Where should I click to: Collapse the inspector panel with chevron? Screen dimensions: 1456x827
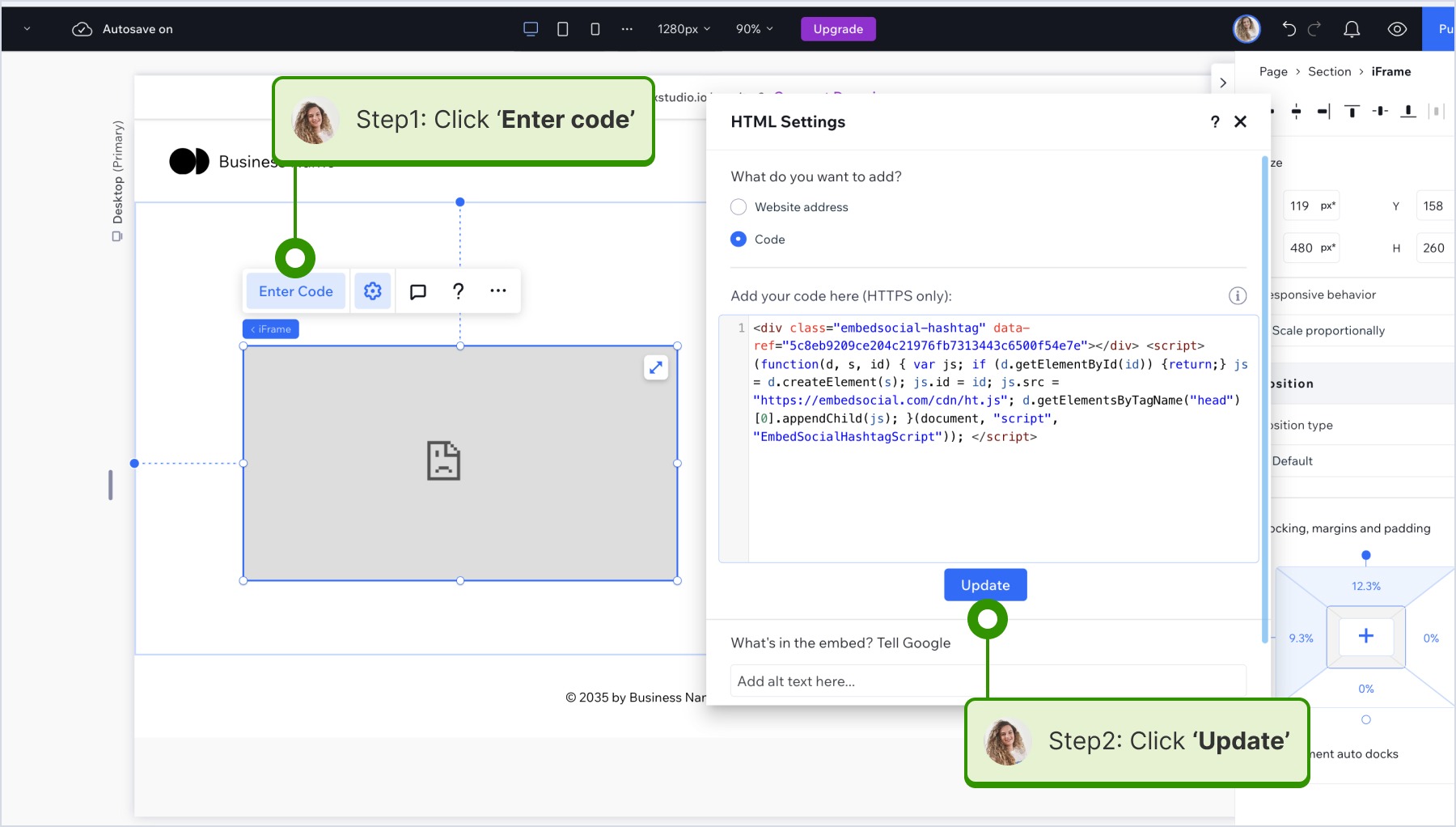(1223, 83)
